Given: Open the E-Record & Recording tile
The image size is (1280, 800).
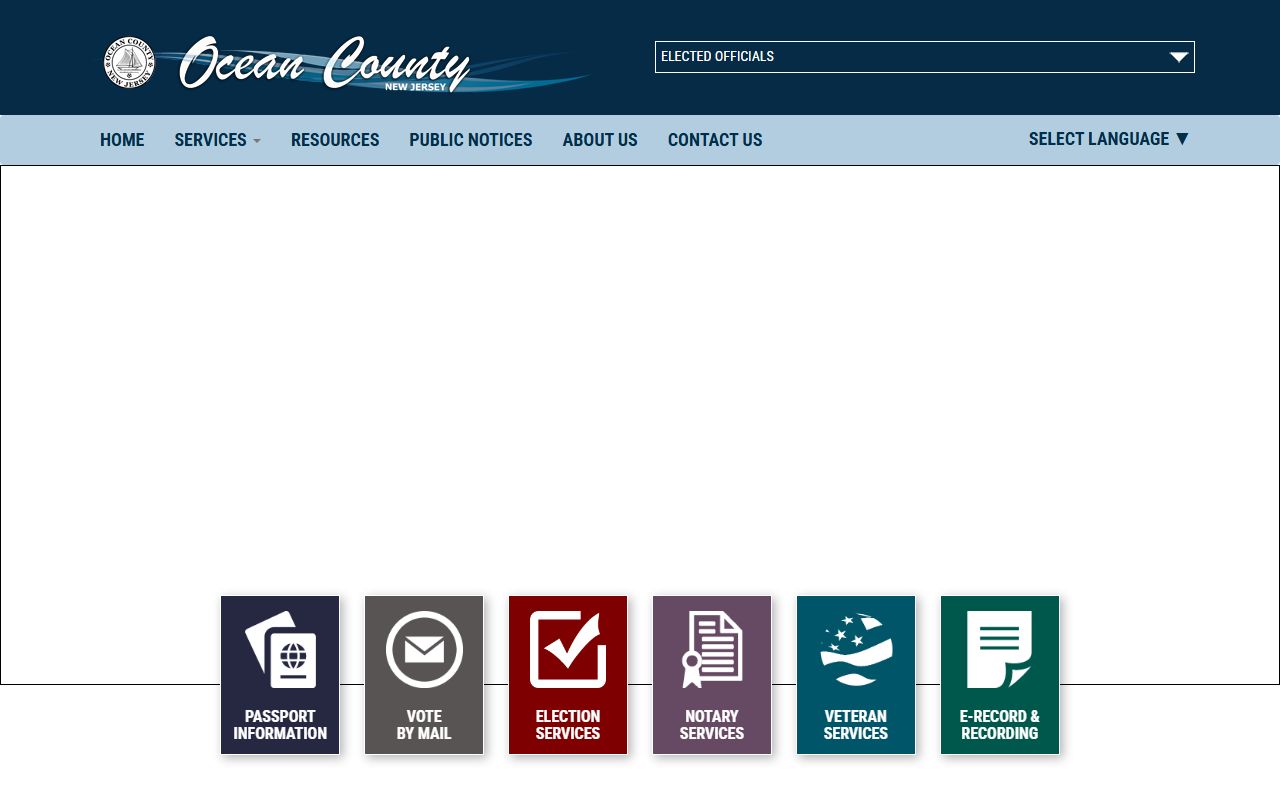Looking at the screenshot, I should (x=1000, y=675).
